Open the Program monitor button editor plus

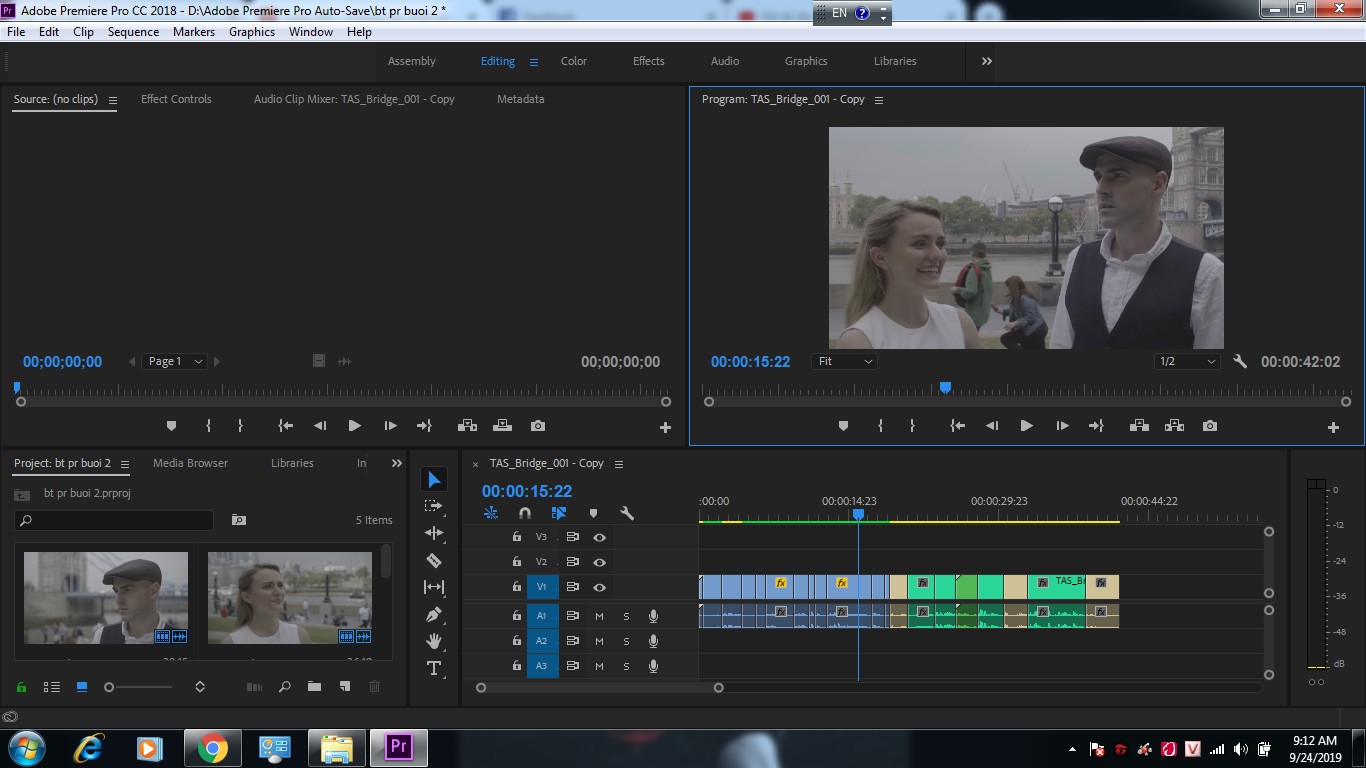coord(1333,427)
